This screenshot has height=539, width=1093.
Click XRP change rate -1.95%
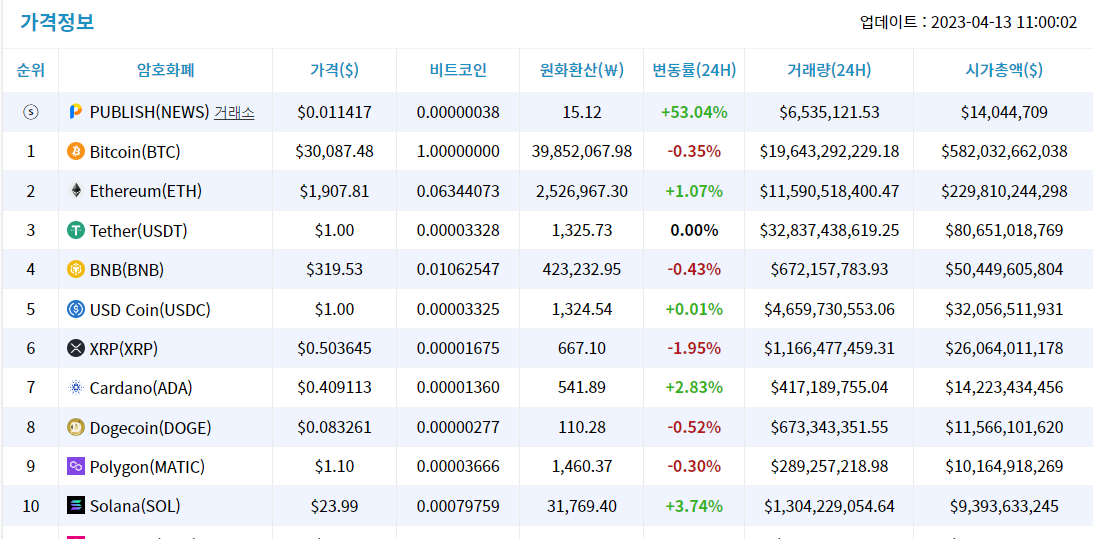(x=694, y=348)
